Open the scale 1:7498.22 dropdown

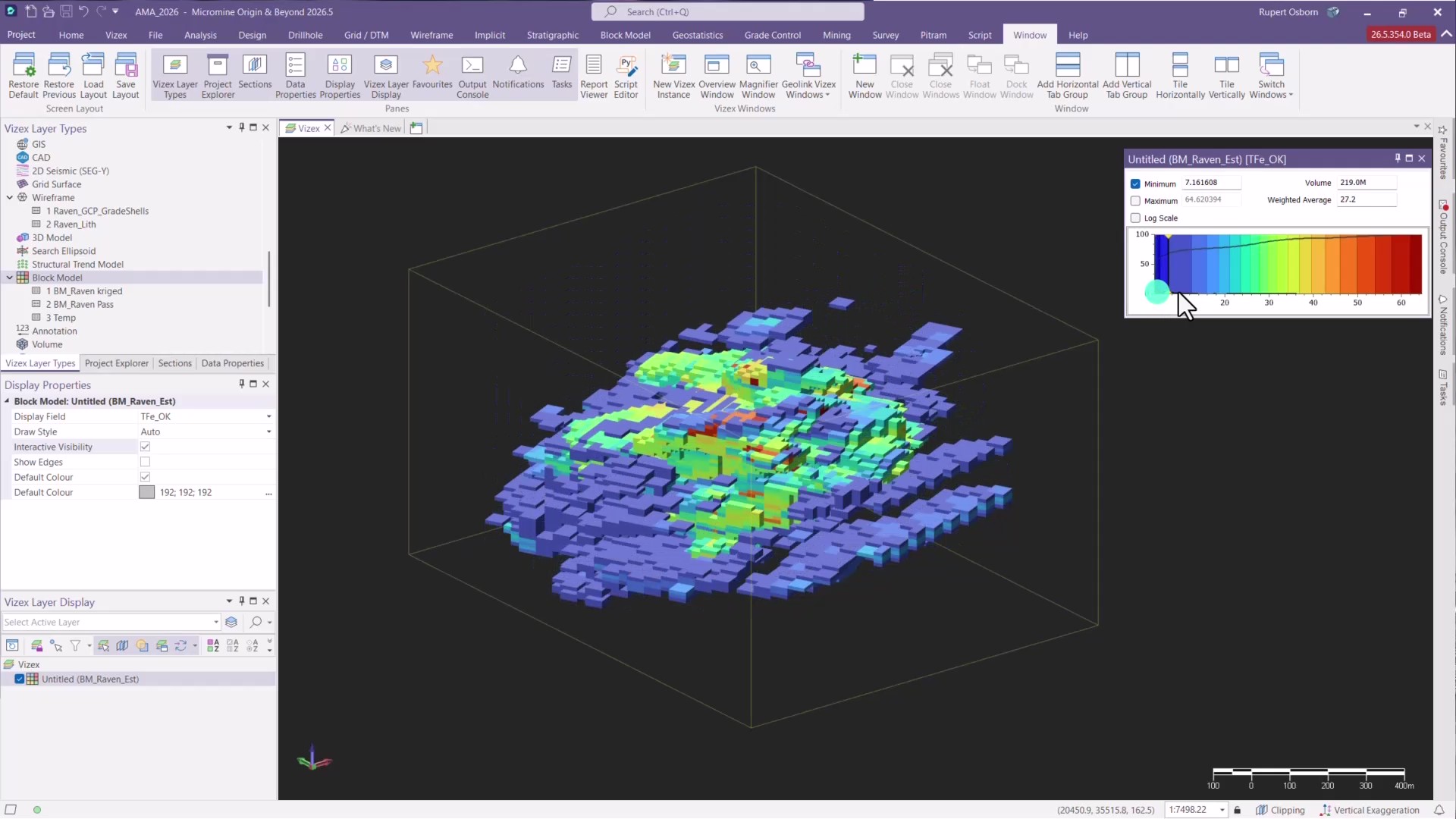coord(1222,810)
